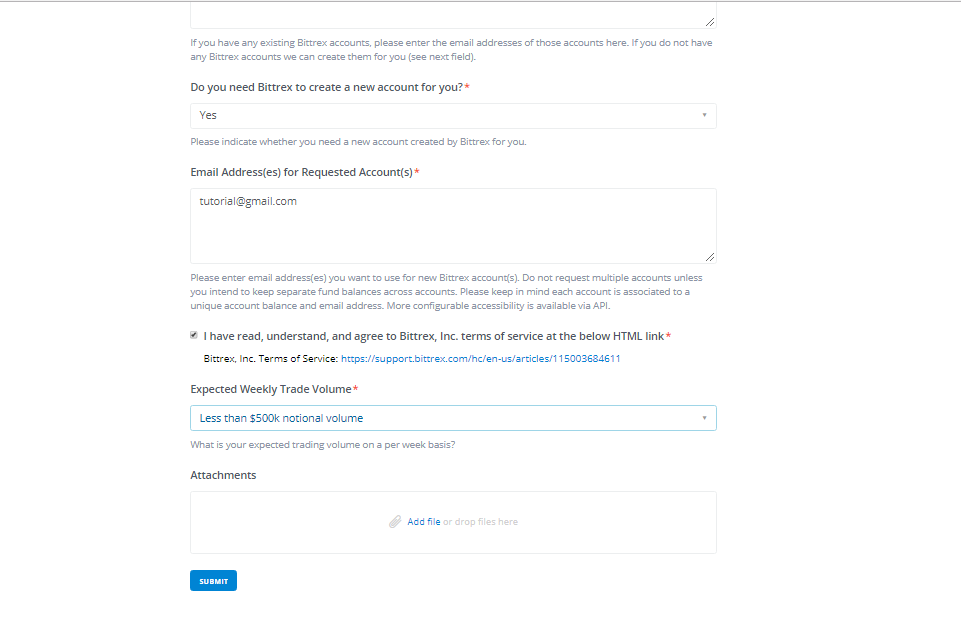The image size is (961, 623).
Task: Click the 'Expected Weekly Trade Volume' label
Action: 270,389
